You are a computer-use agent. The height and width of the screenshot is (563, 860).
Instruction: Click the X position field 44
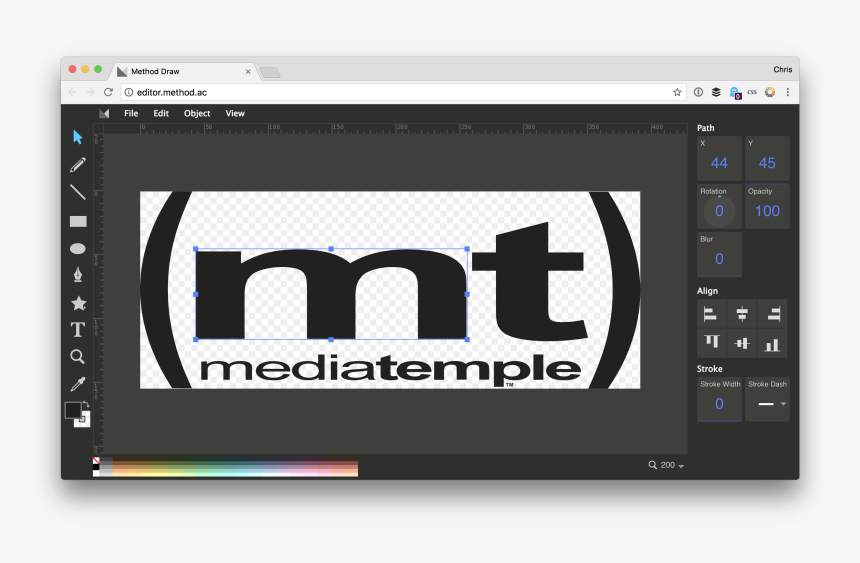point(719,159)
